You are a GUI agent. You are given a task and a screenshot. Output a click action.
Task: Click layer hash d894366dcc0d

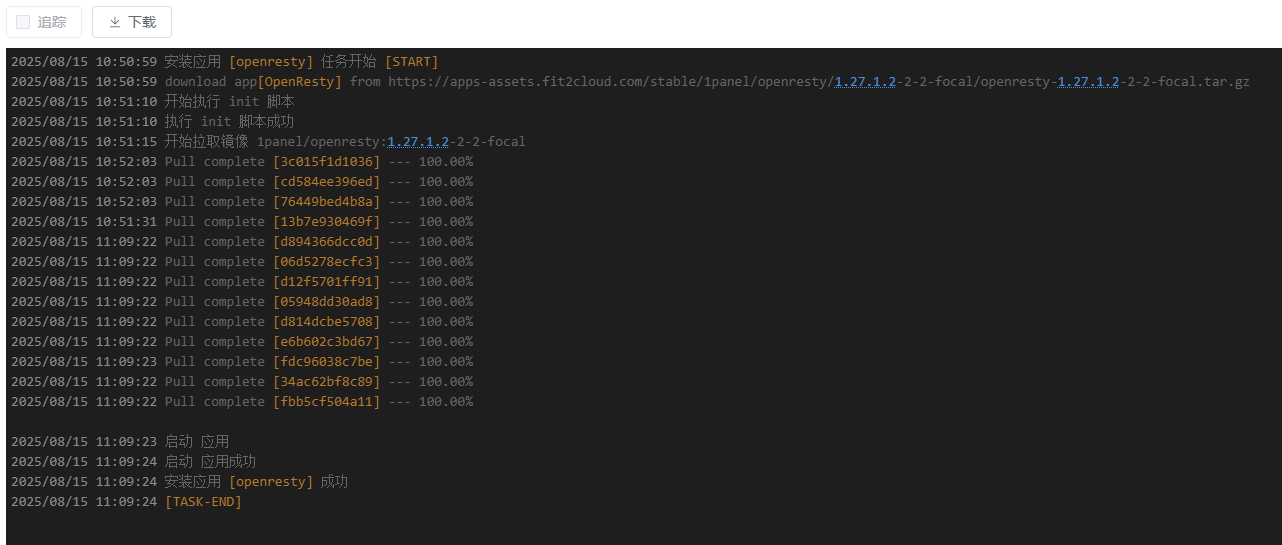pyautogui.click(x=326, y=242)
